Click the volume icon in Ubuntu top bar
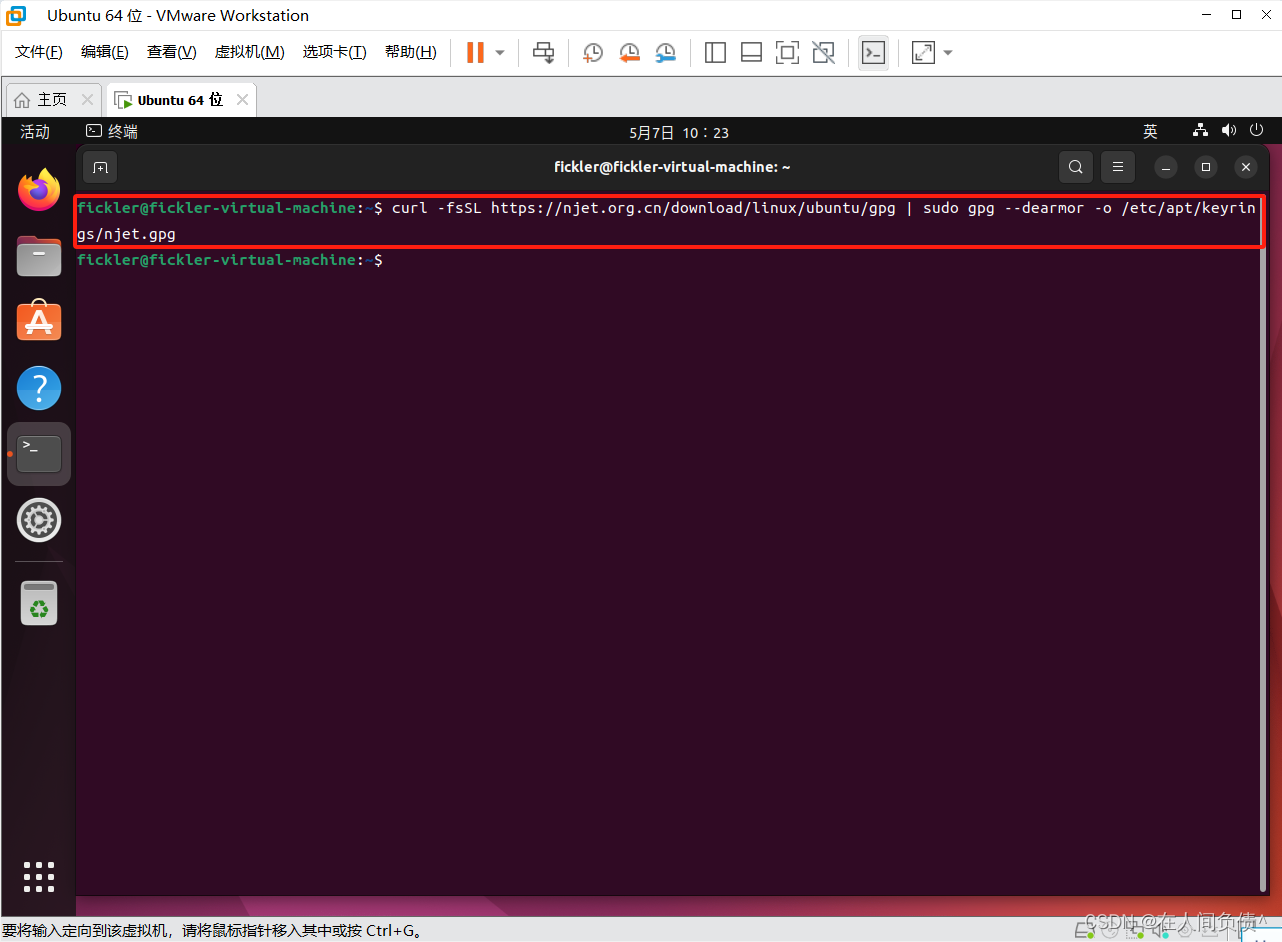 [1229, 131]
